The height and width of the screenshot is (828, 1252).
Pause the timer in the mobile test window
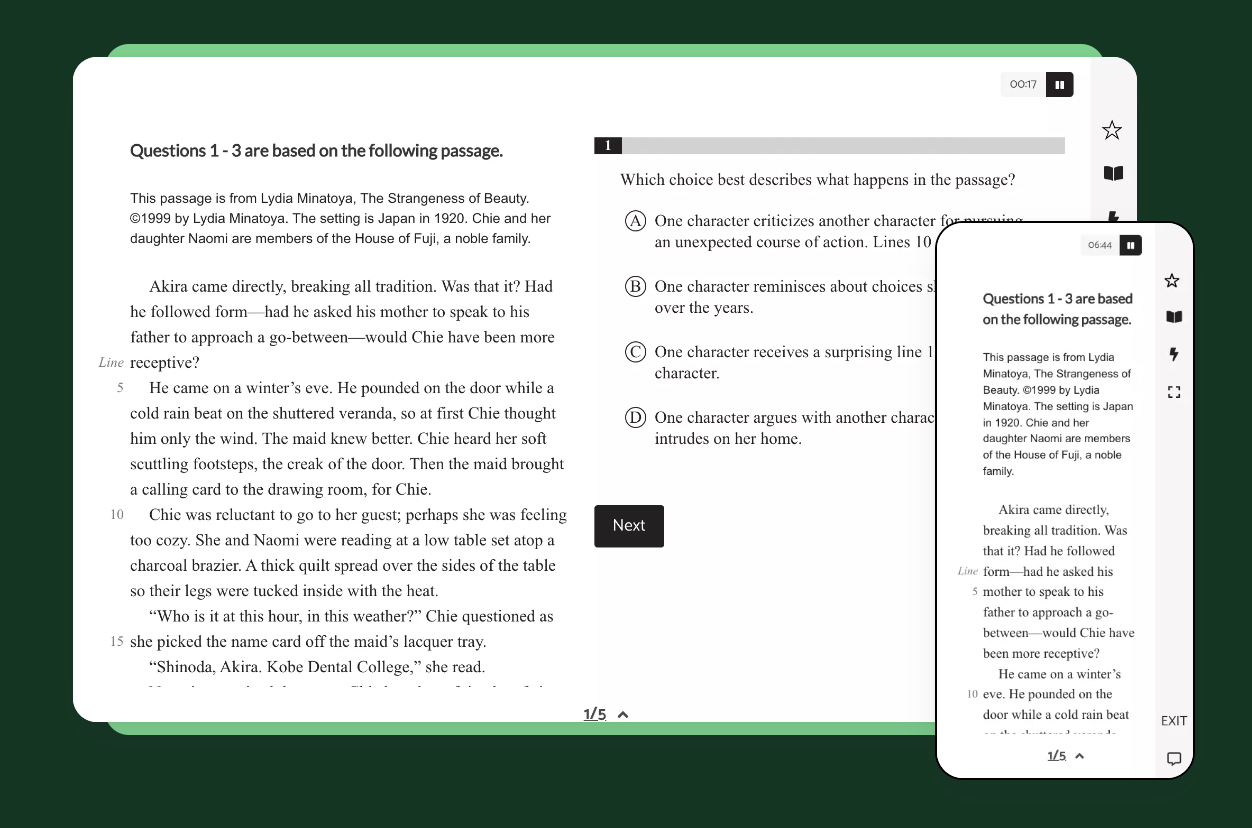pyautogui.click(x=1130, y=245)
